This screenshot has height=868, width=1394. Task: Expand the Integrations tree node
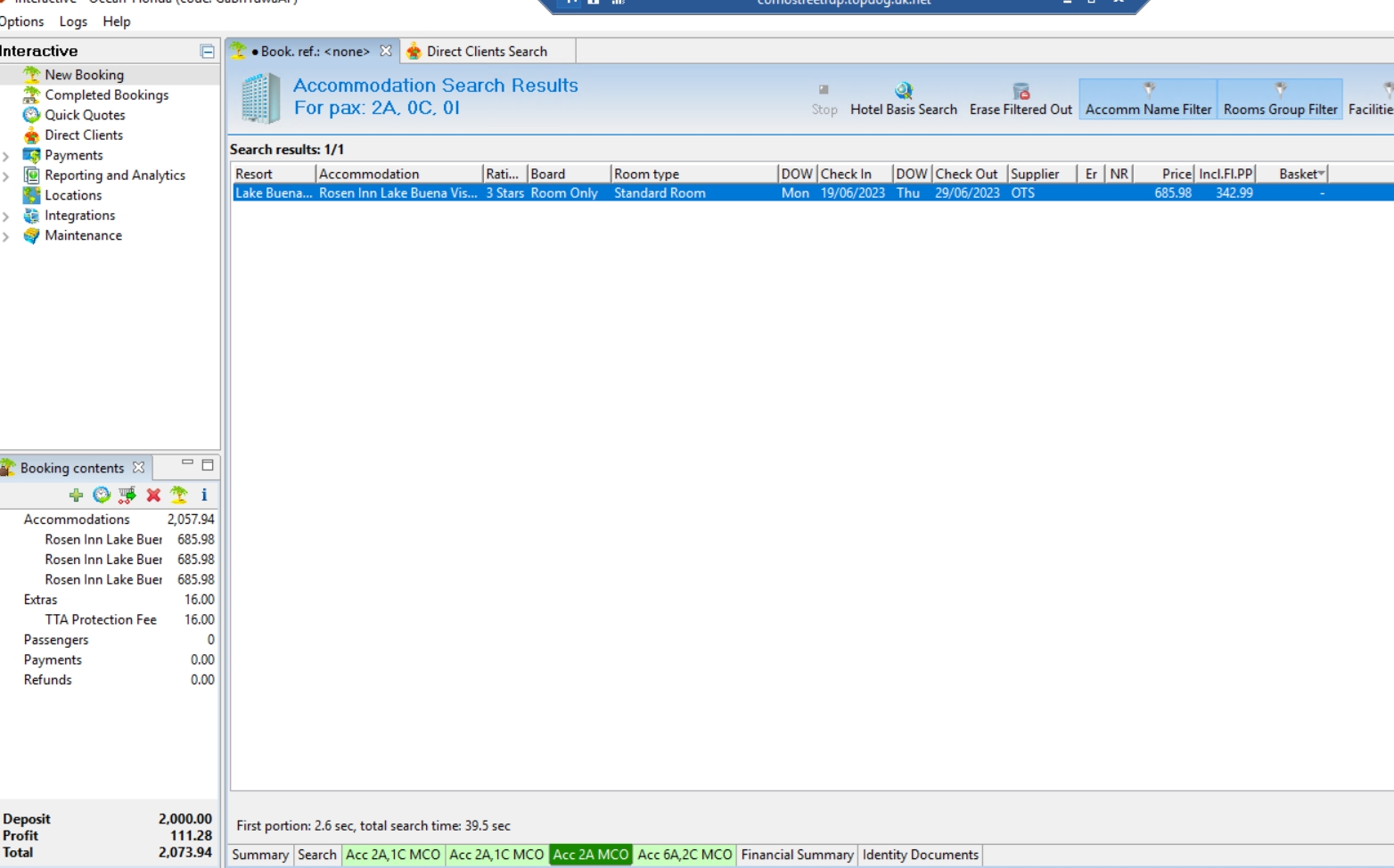click(x=6, y=216)
